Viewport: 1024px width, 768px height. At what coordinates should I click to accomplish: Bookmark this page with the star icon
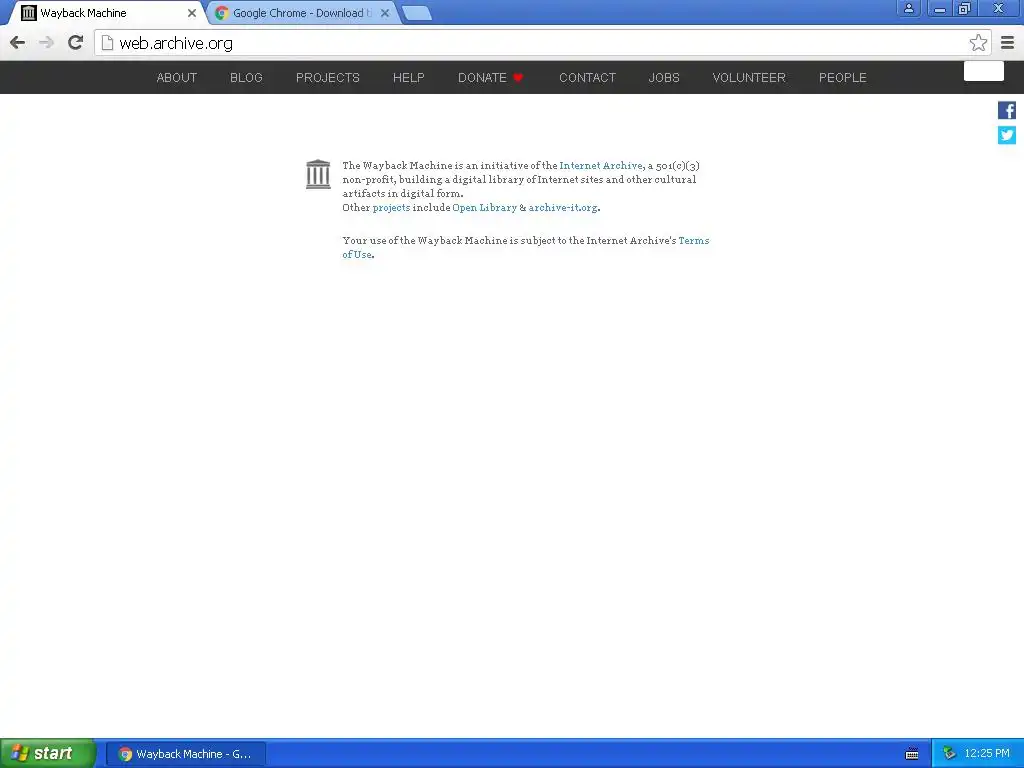[x=978, y=43]
